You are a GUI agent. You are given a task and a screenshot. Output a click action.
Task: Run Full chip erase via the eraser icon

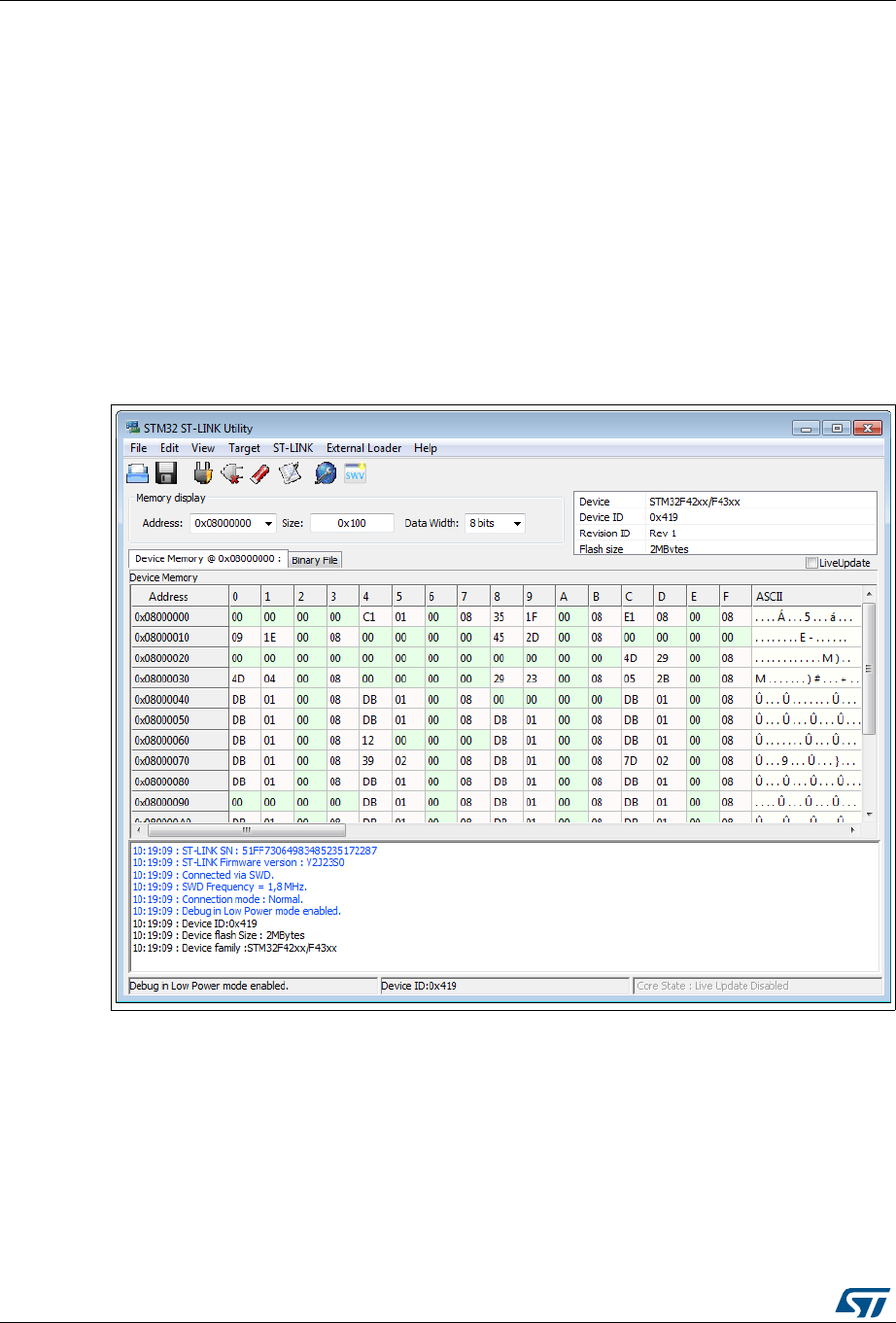point(260,473)
